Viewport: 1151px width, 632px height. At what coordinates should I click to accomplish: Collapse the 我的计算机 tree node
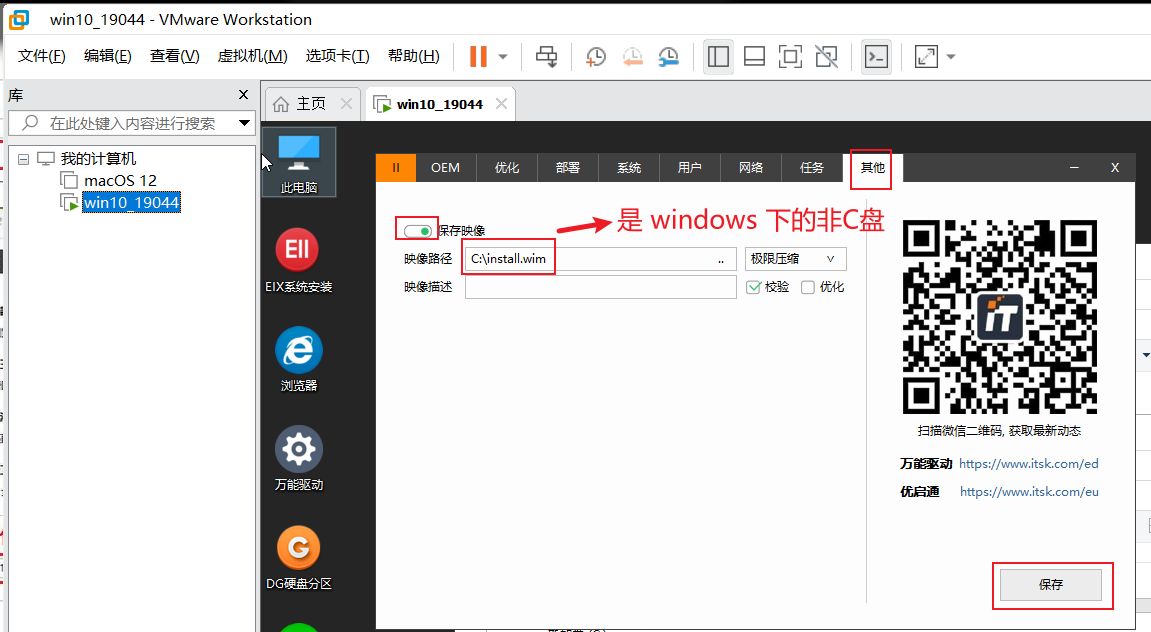point(22,158)
